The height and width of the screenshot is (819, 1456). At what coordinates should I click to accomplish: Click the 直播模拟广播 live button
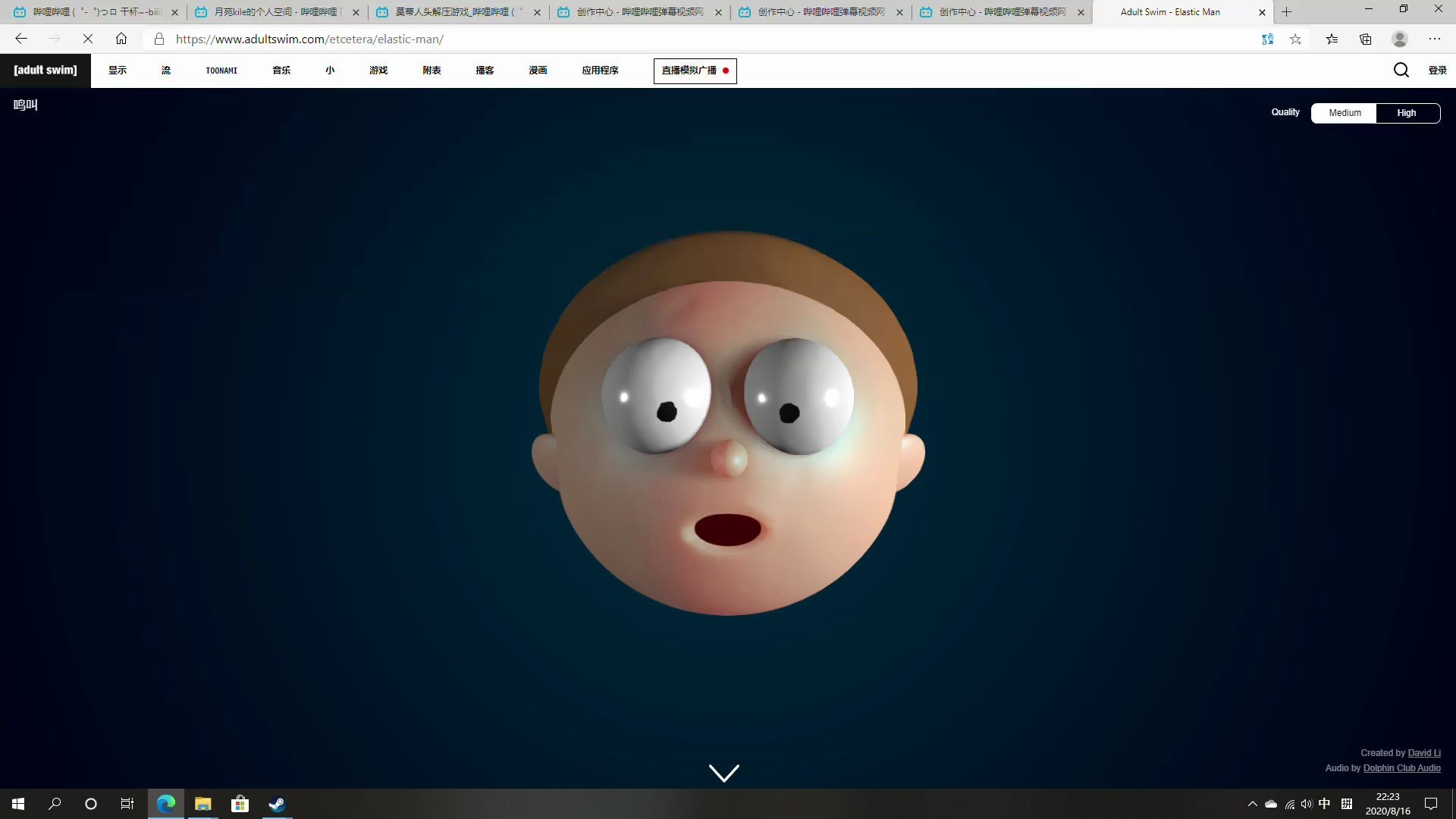(695, 71)
